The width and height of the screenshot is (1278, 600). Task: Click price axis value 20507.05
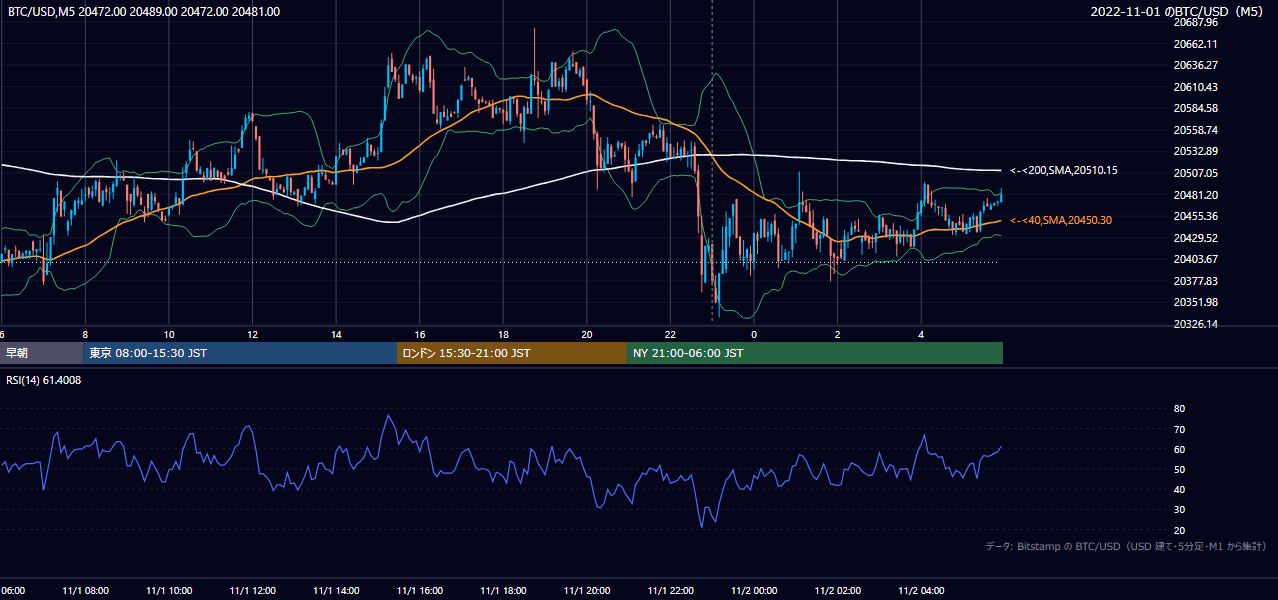1196,173
